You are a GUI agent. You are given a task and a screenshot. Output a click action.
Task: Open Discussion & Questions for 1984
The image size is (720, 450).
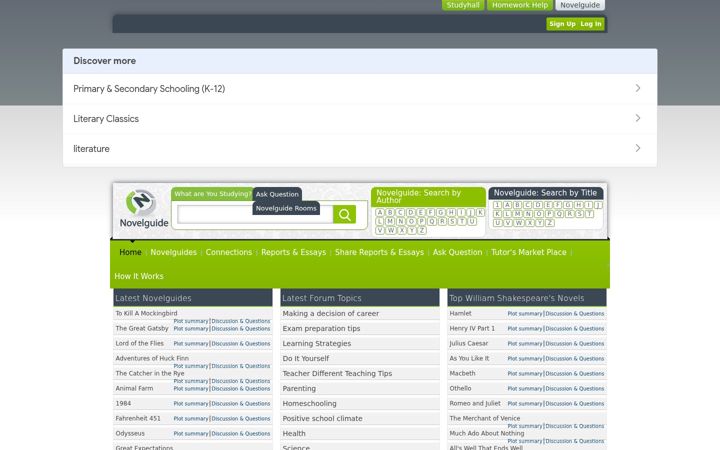(241, 404)
